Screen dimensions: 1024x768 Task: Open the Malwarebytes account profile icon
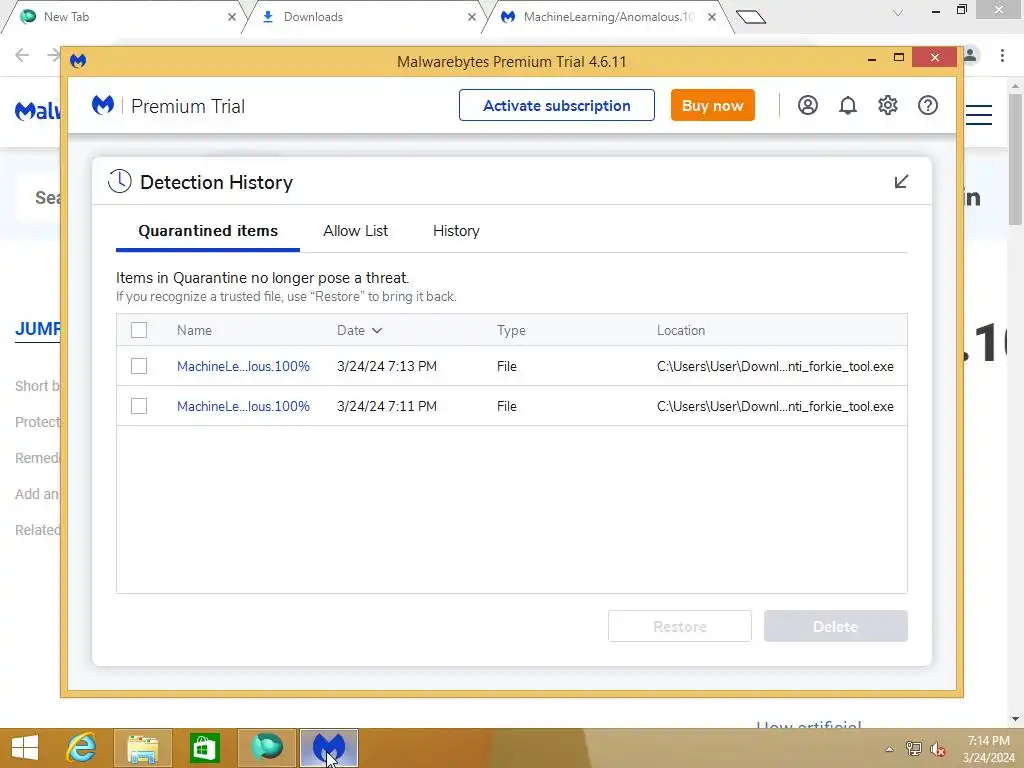(x=808, y=105)
